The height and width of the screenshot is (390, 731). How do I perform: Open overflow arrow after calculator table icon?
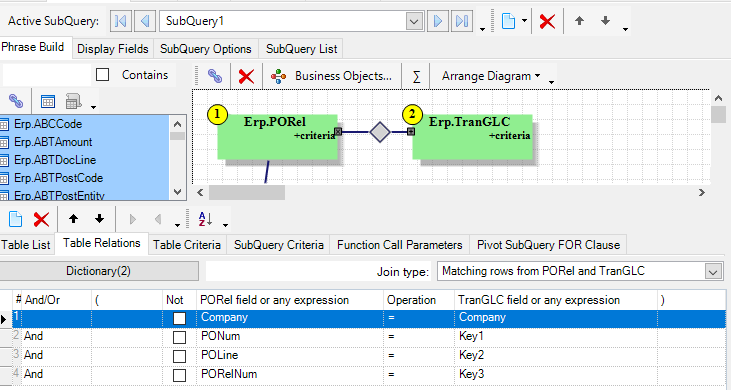pos(93,107)
